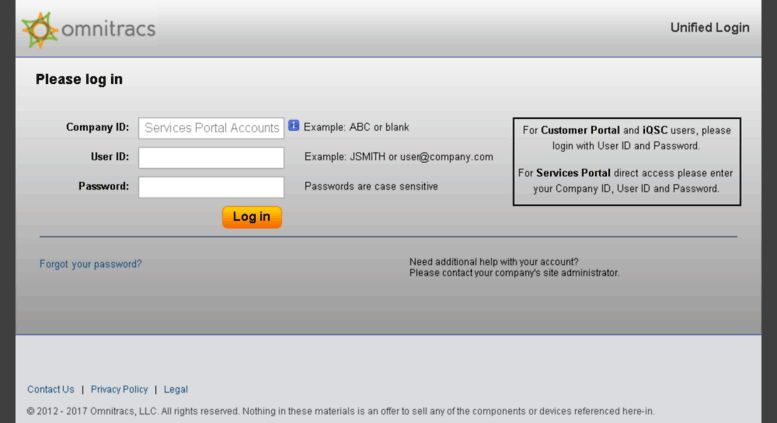777x423 pixels.
Task: Click the Please log in heading
Action: [79, 79]
